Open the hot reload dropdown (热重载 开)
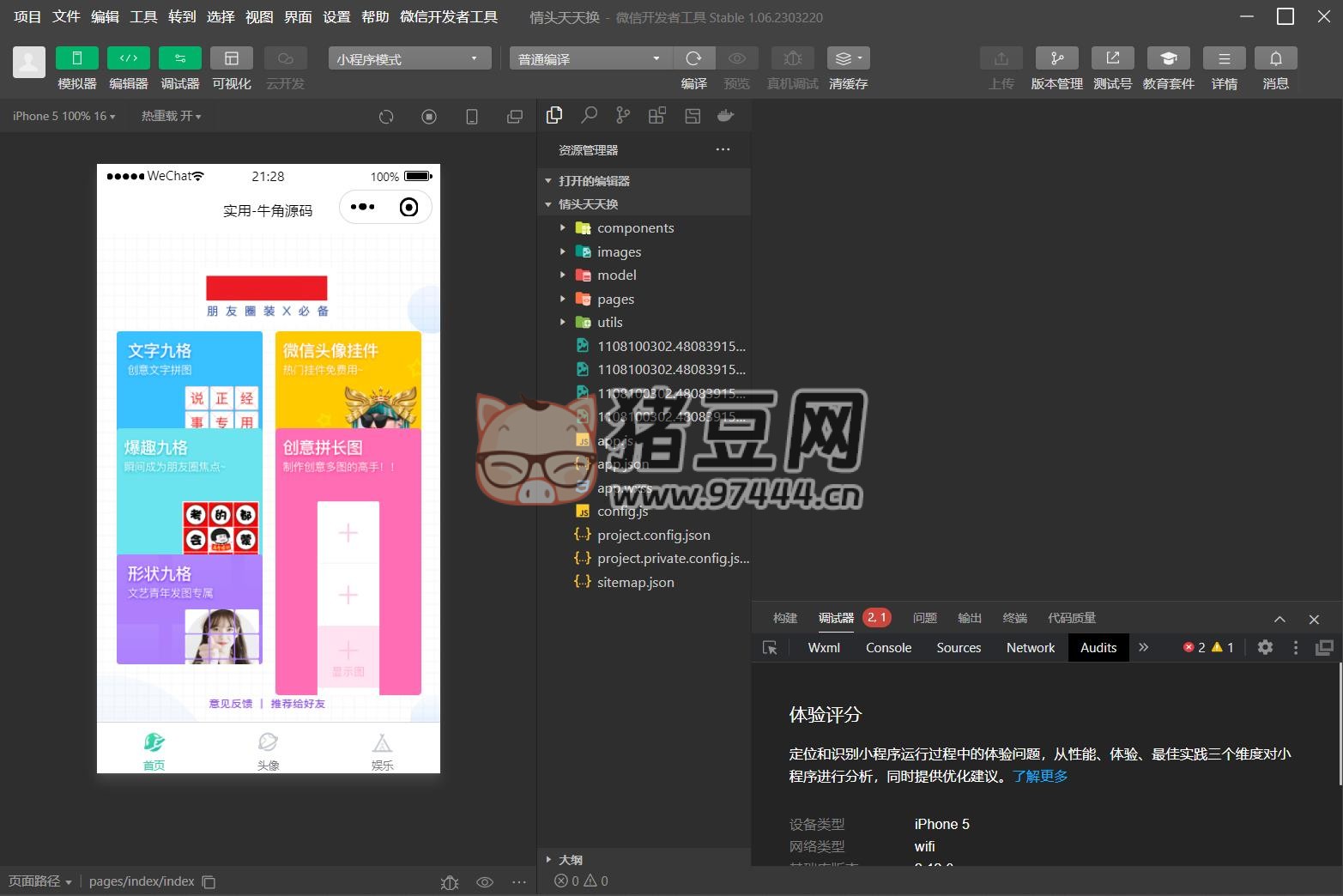Viewport: 1343px width, 896px height. [x=171, y=116]
